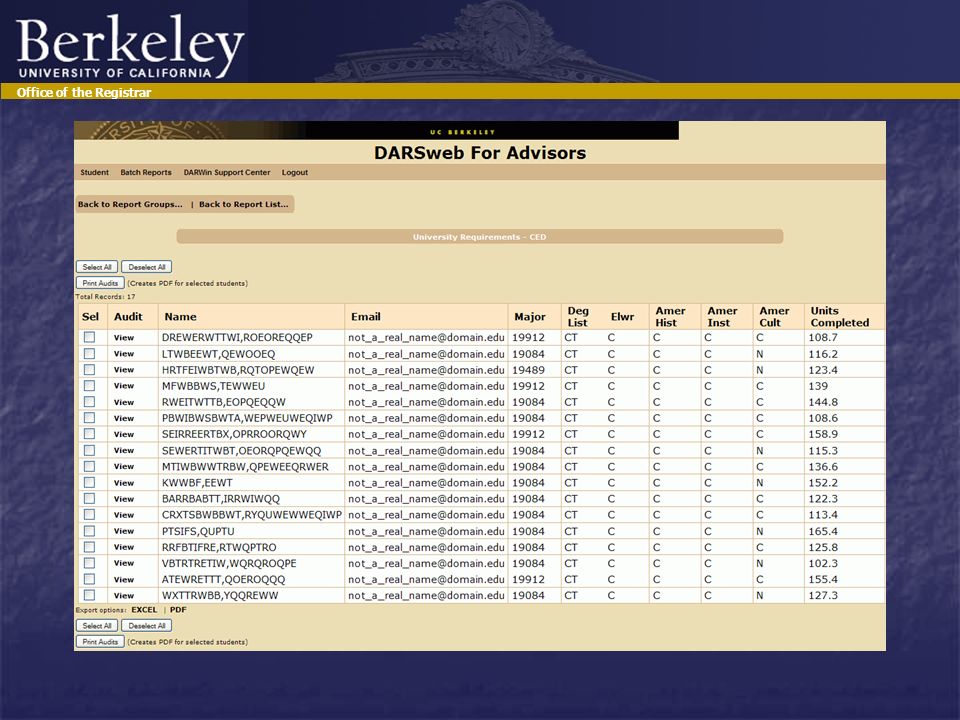Screen dimensions: 960x720
Task: Select checkbox for KWWBF,EEWT
Action: (89, 482)
